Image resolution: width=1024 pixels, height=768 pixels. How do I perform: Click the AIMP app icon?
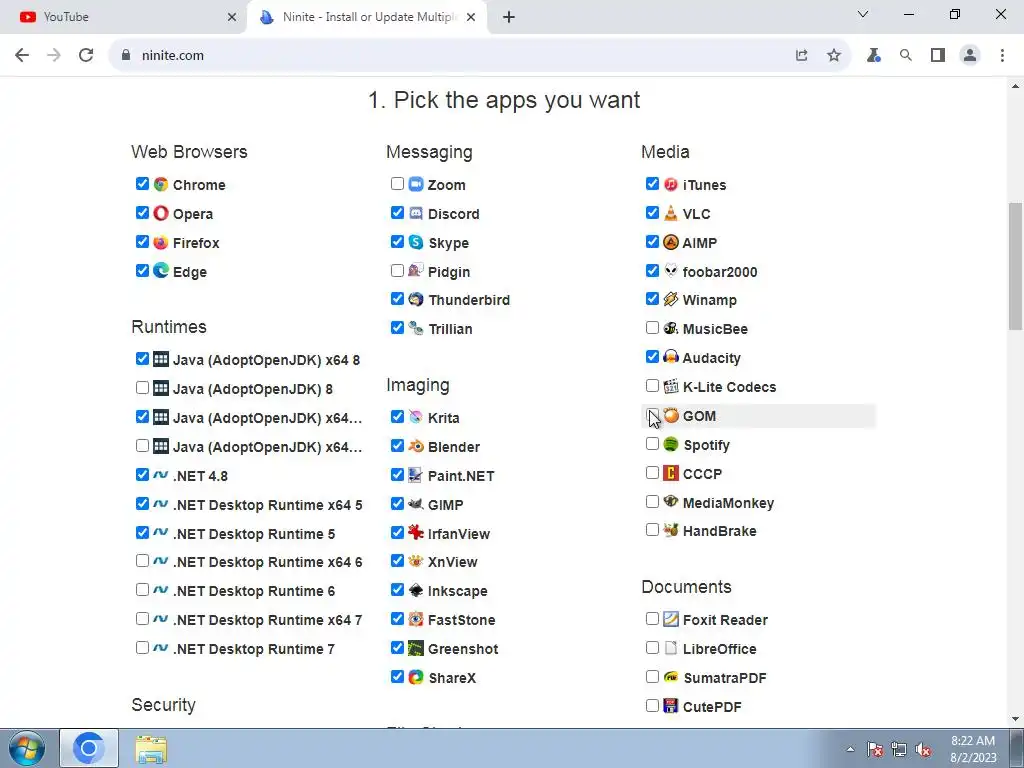[x=671, y=242]
